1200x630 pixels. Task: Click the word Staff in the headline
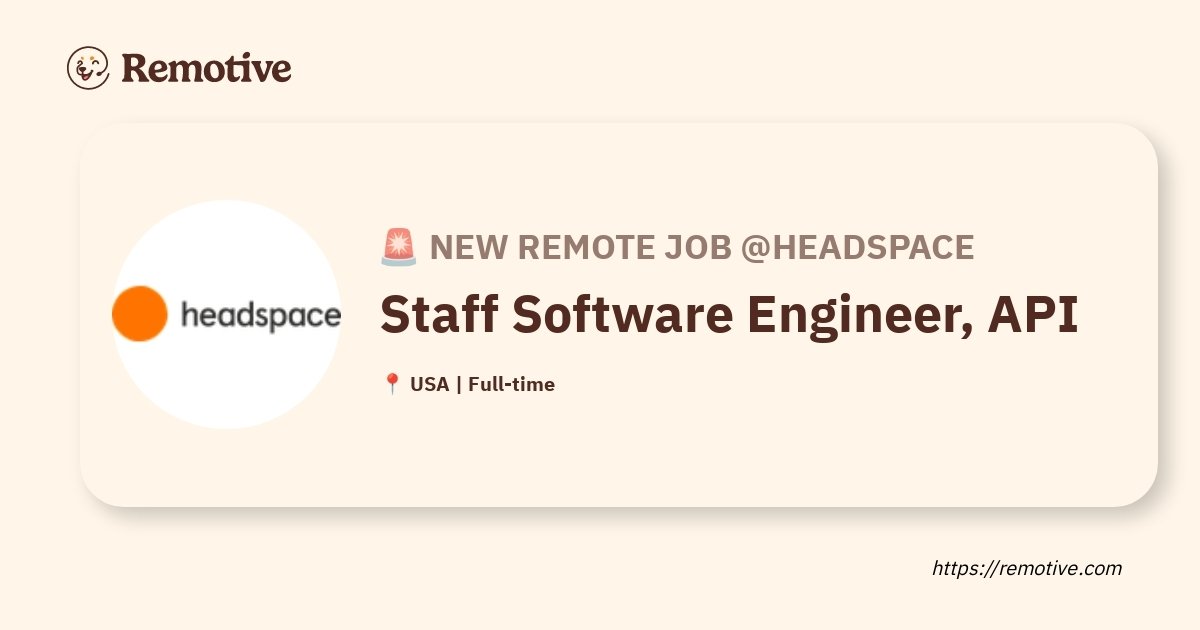tap(439, 315)
